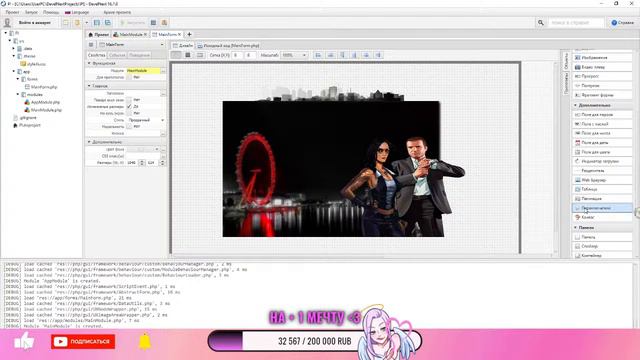Pick the Progress (Прогресс) component

click(x=602, y=76)
